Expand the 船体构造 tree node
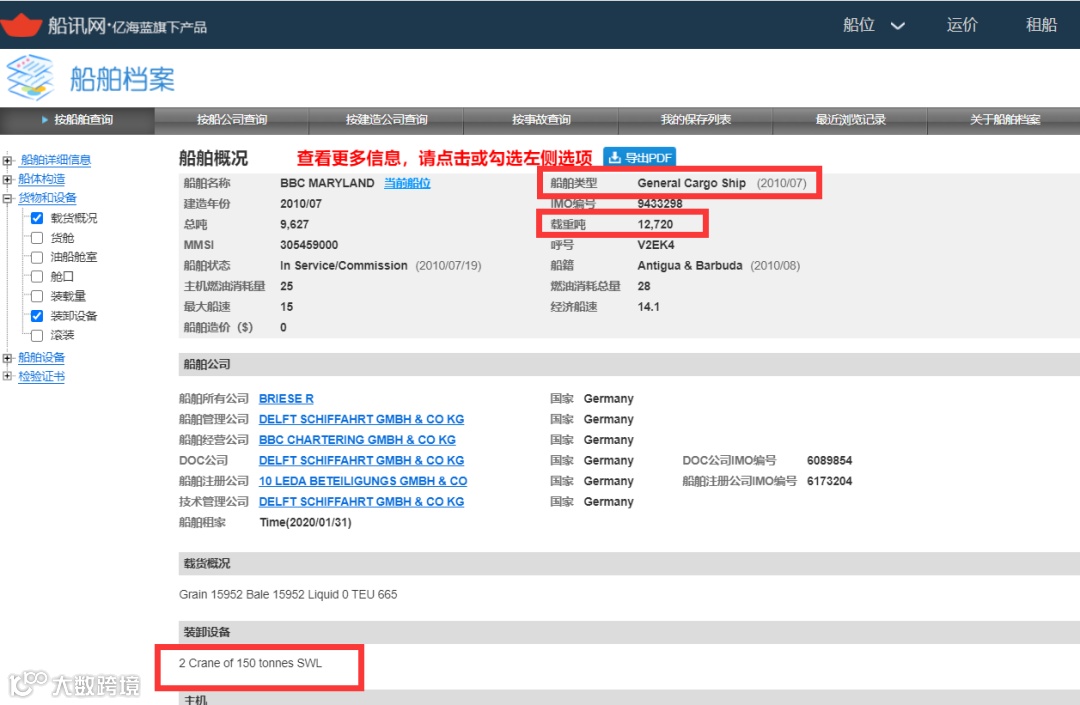The image size is (1080, 705). pyautogui.click(x=8, y=180)
